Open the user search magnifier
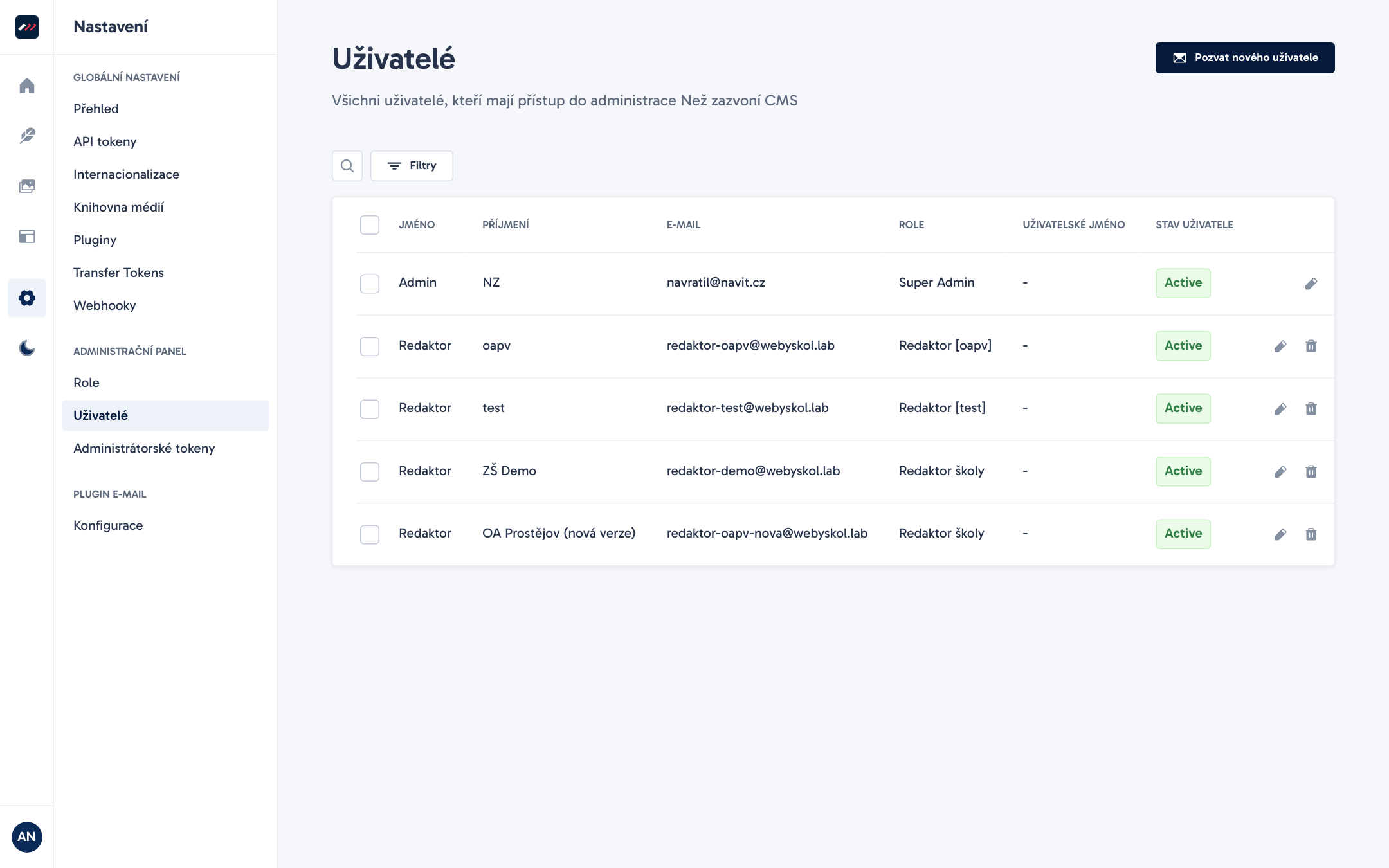This screenshot has height=868, width=1389. pyautogui.click(x=347, y=166)
